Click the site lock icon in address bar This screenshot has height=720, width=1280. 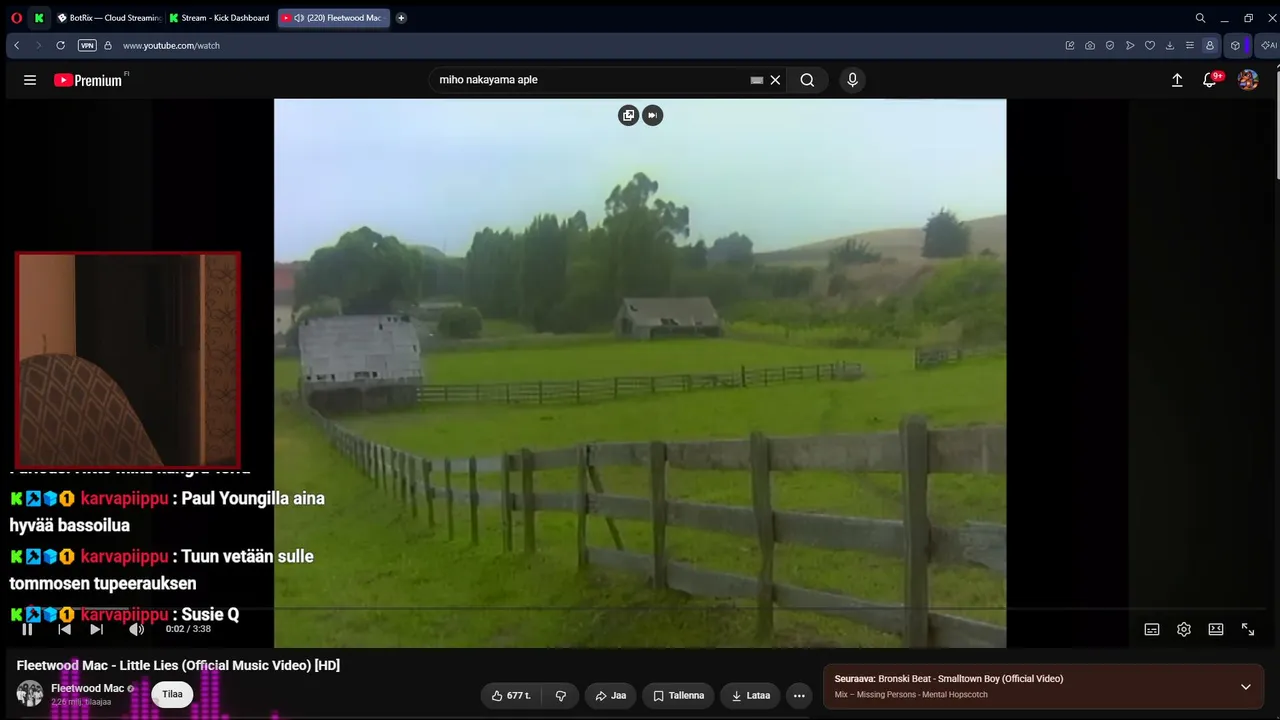[x=108, y=45]
